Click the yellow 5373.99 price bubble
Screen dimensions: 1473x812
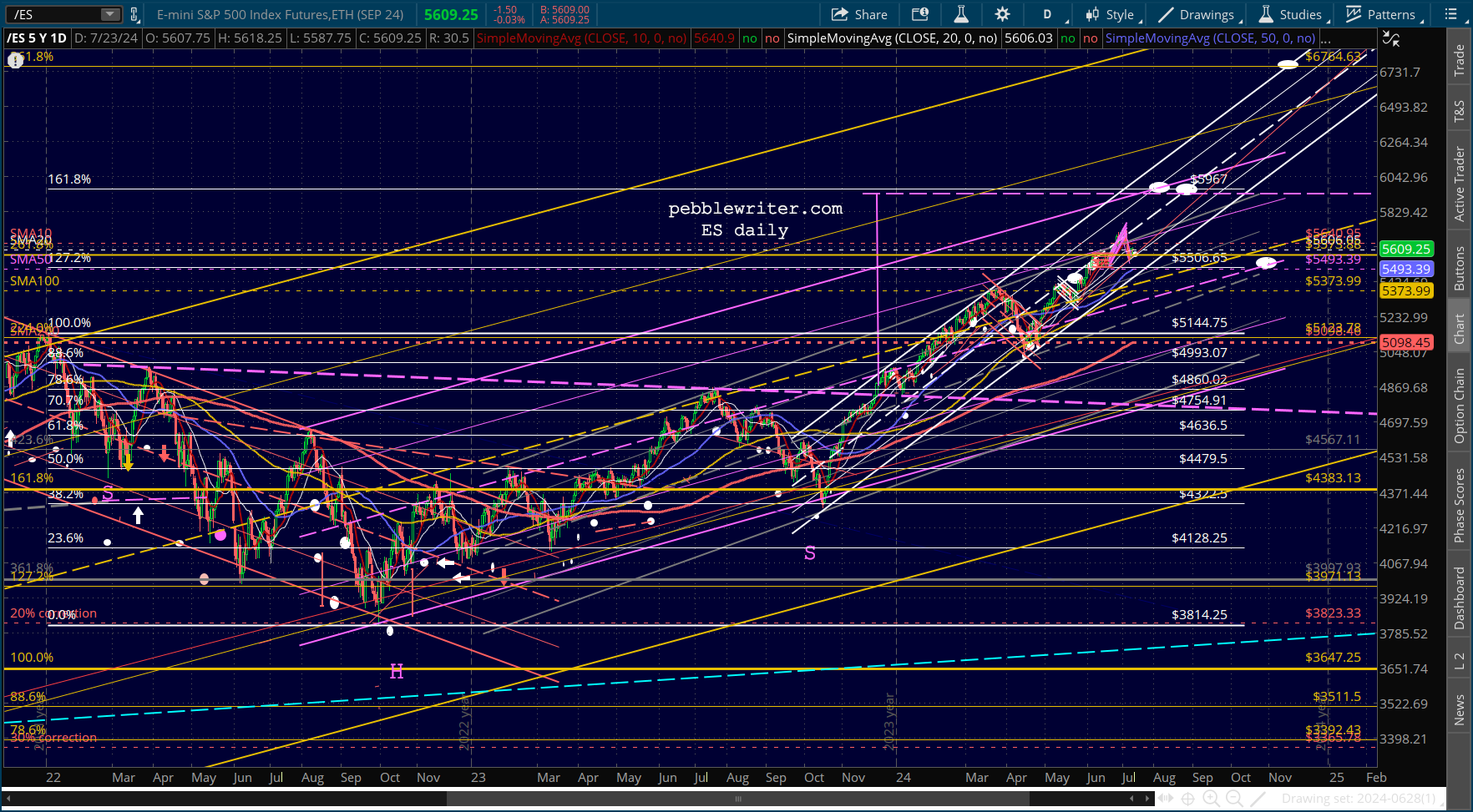(1406, 290)
